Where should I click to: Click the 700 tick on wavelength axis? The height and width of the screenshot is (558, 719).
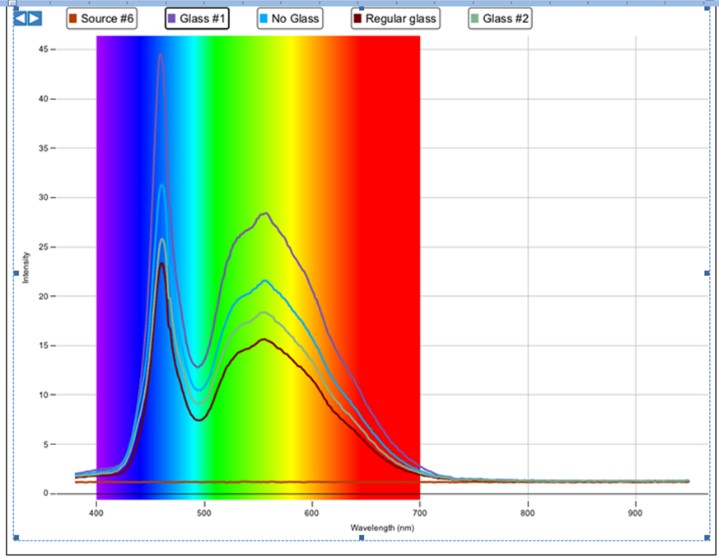[420, 513]
